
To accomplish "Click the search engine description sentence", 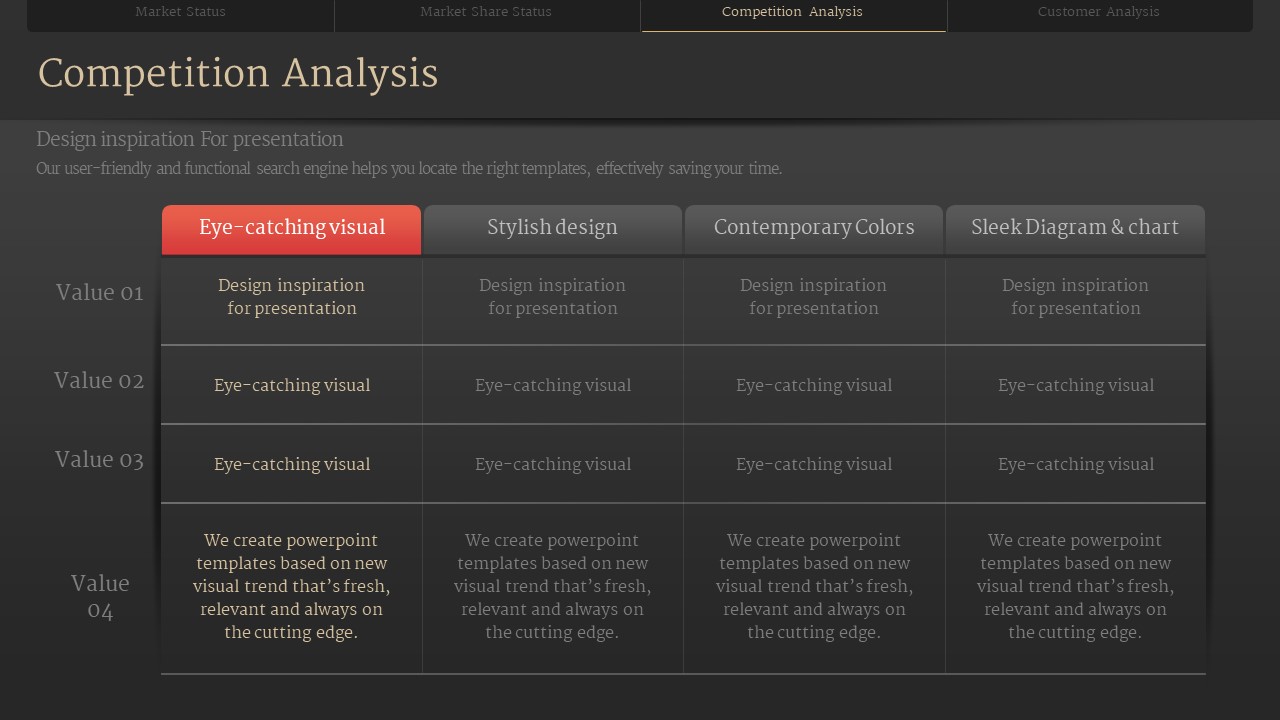I will (409, 169).
